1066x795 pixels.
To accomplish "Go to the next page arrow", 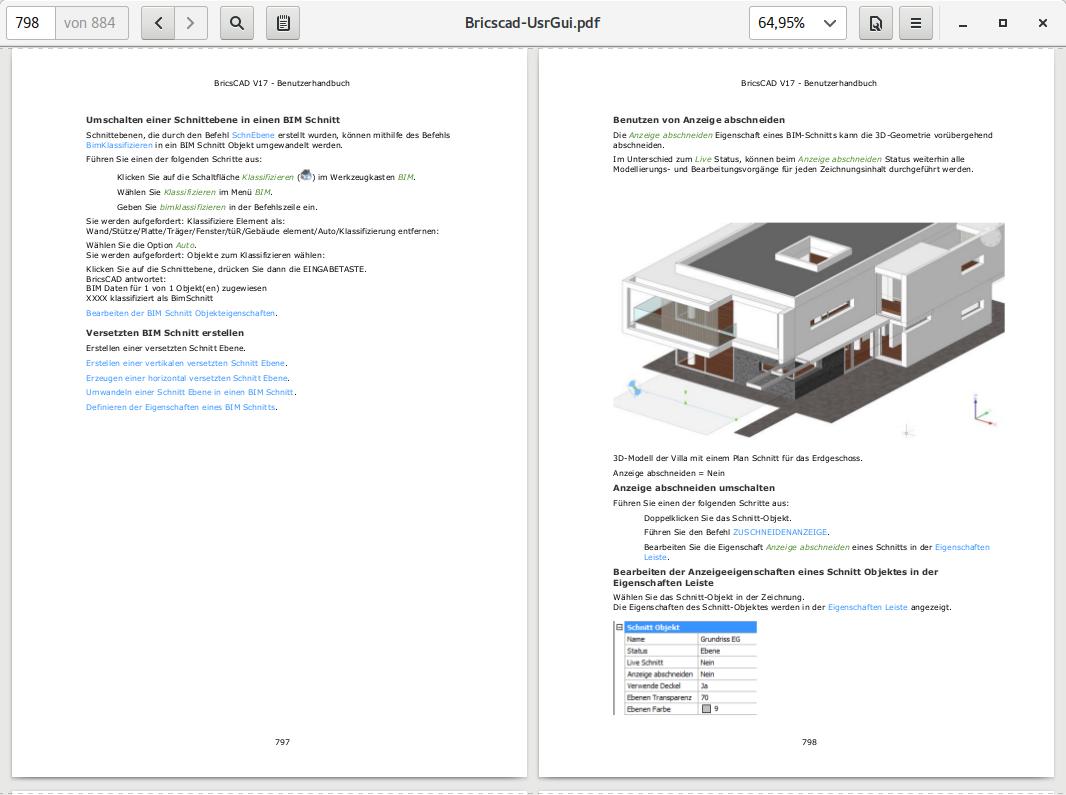I will [x=191, y=23].
